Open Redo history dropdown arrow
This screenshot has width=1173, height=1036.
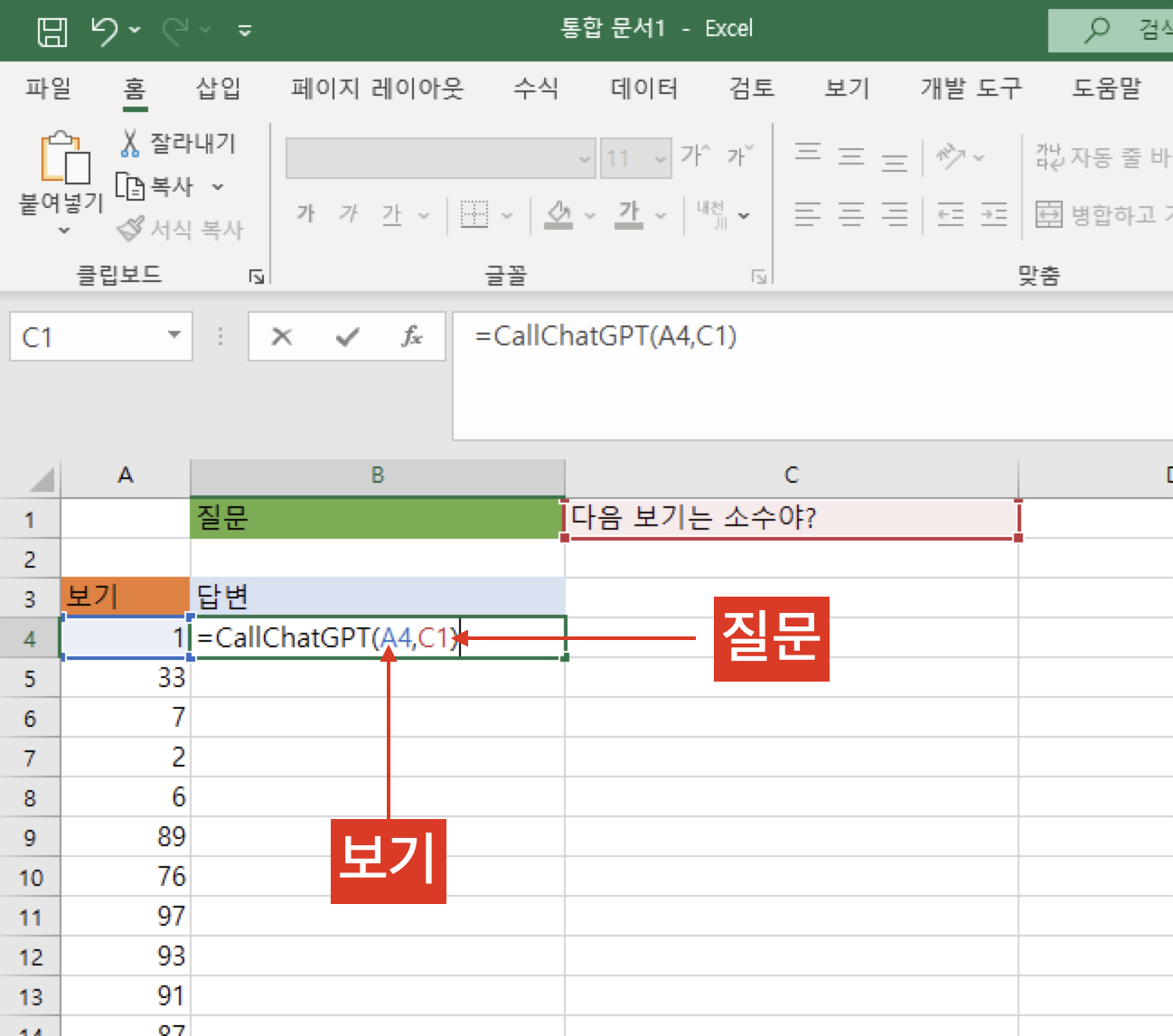click(205, 31)
